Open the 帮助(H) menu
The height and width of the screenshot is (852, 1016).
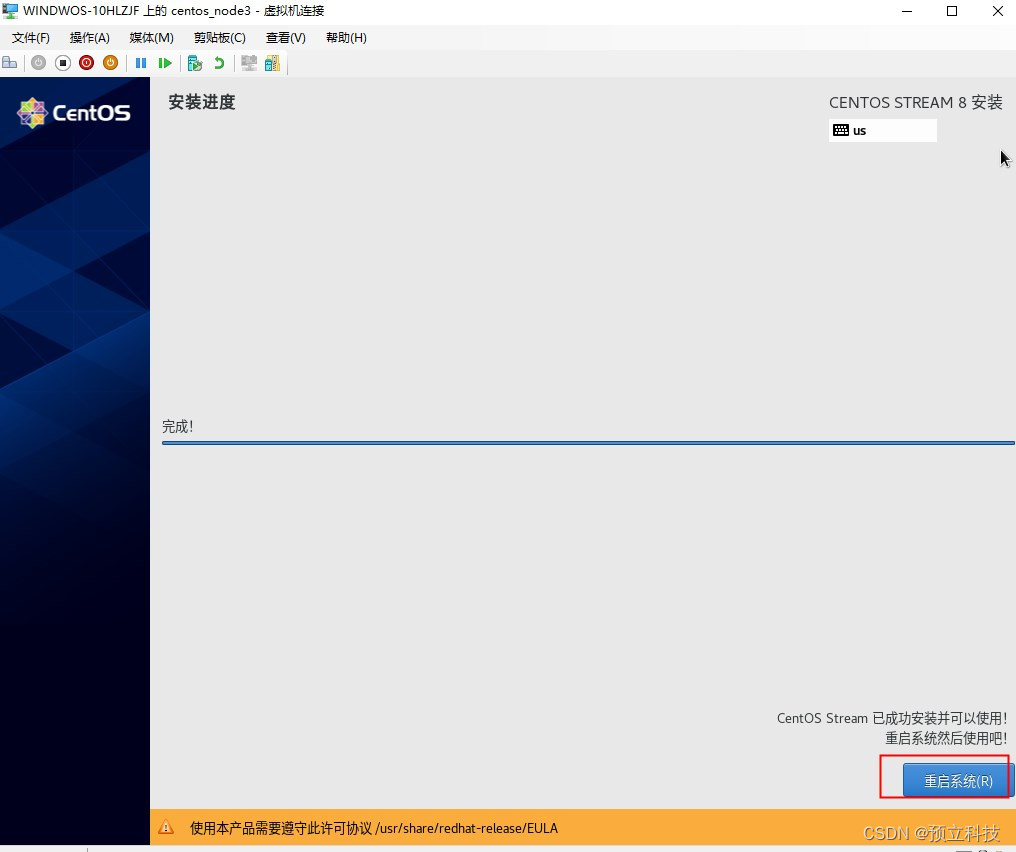[x=346, y=38]
